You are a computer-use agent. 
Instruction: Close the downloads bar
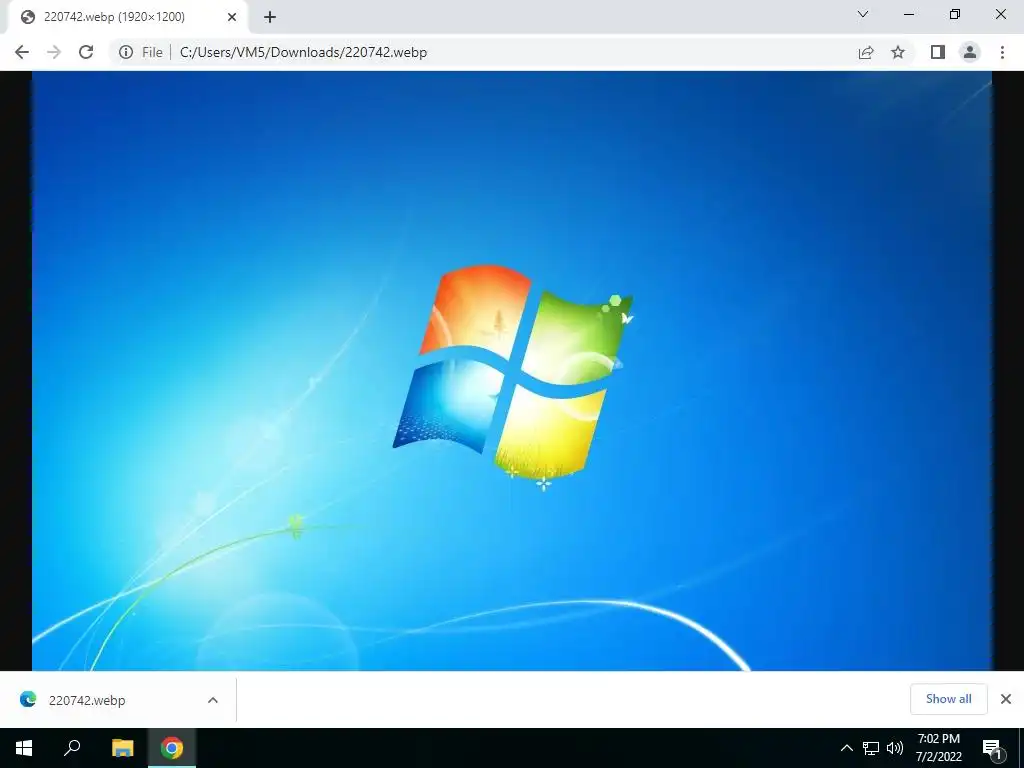[x=1006, y=699]
